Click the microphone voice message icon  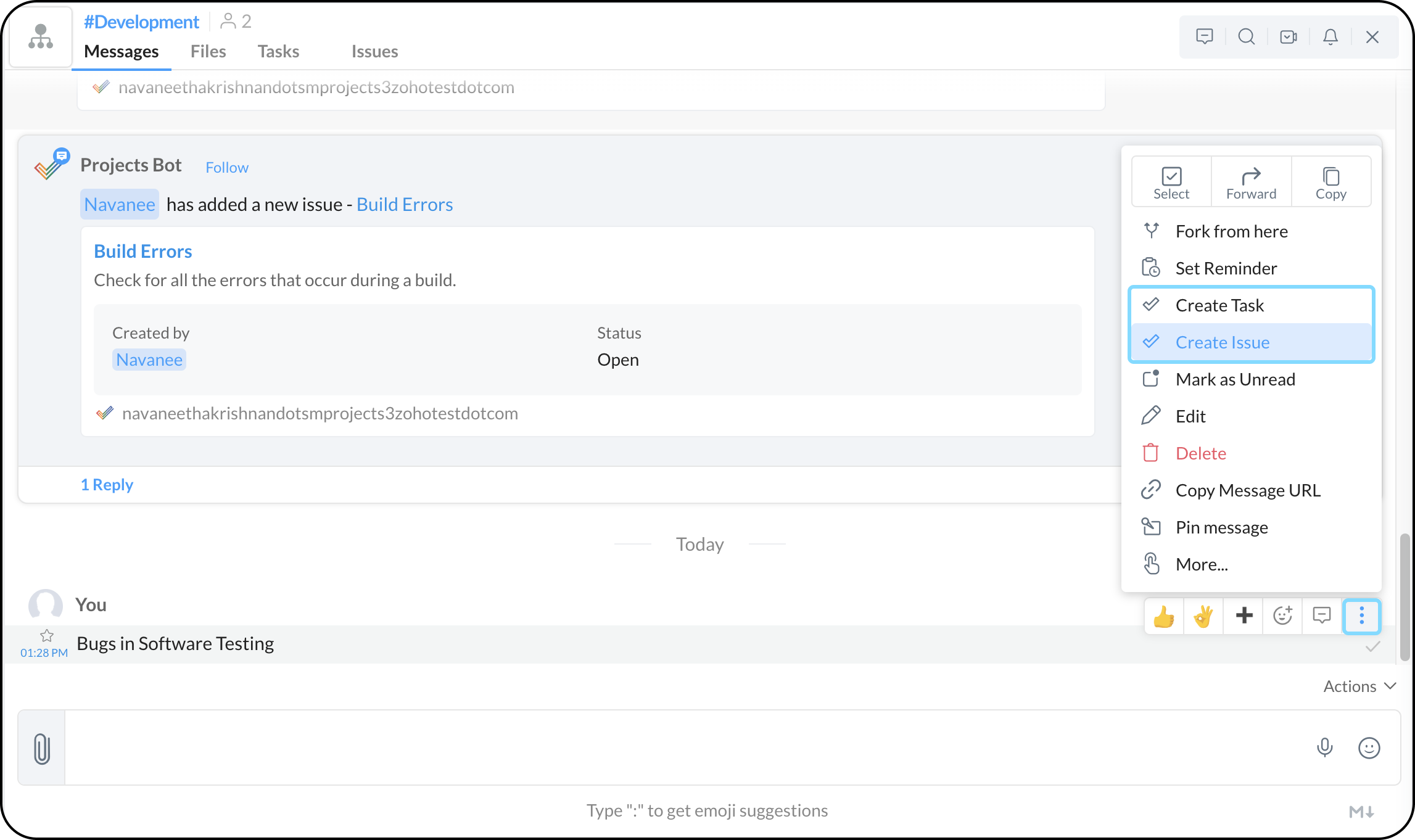pyautogui.click(x=1324, y=747)
